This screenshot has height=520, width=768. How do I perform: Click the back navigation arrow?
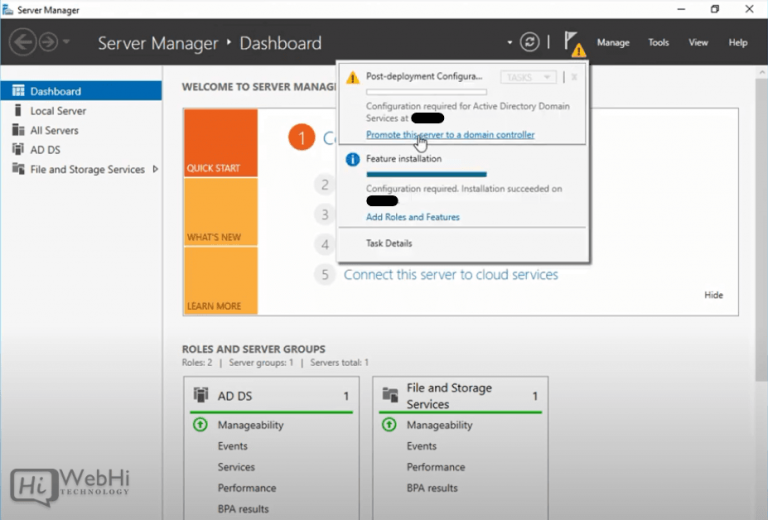point(23,42)
